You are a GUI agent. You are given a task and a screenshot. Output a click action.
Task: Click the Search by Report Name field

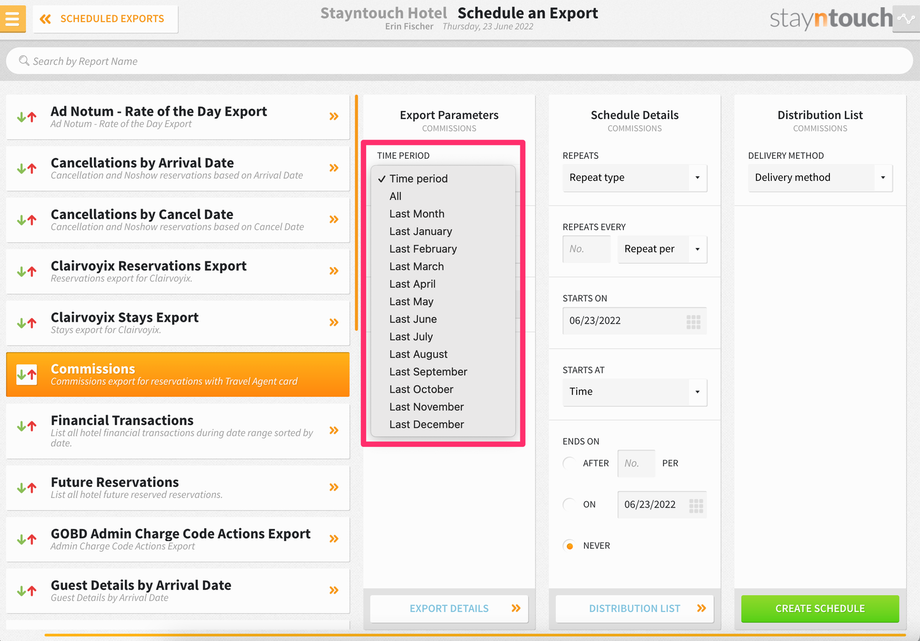click(459, 61)
